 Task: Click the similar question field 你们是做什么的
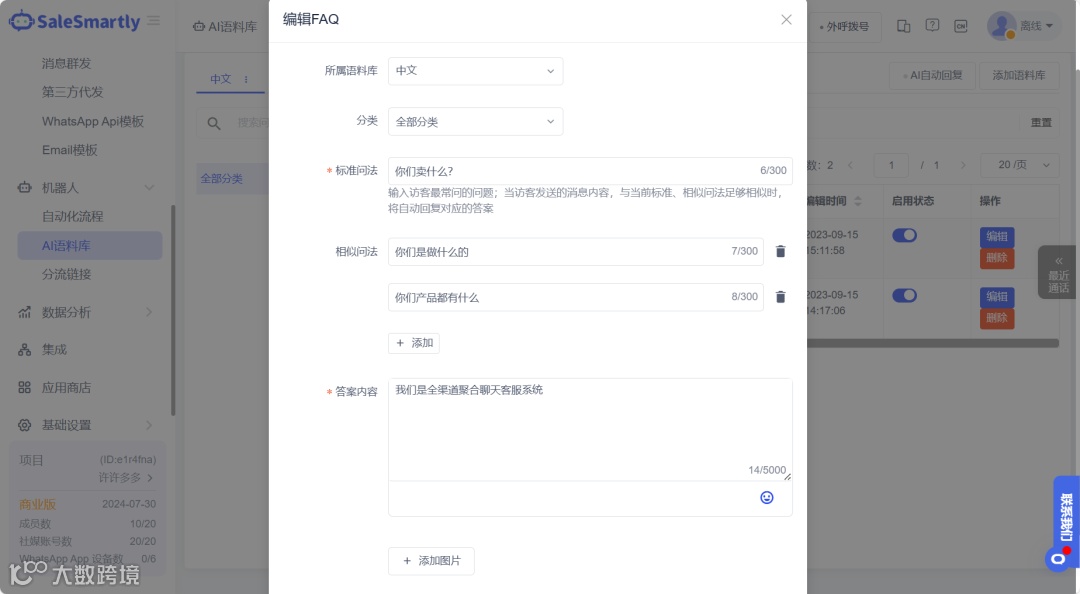tap(576, 252)
